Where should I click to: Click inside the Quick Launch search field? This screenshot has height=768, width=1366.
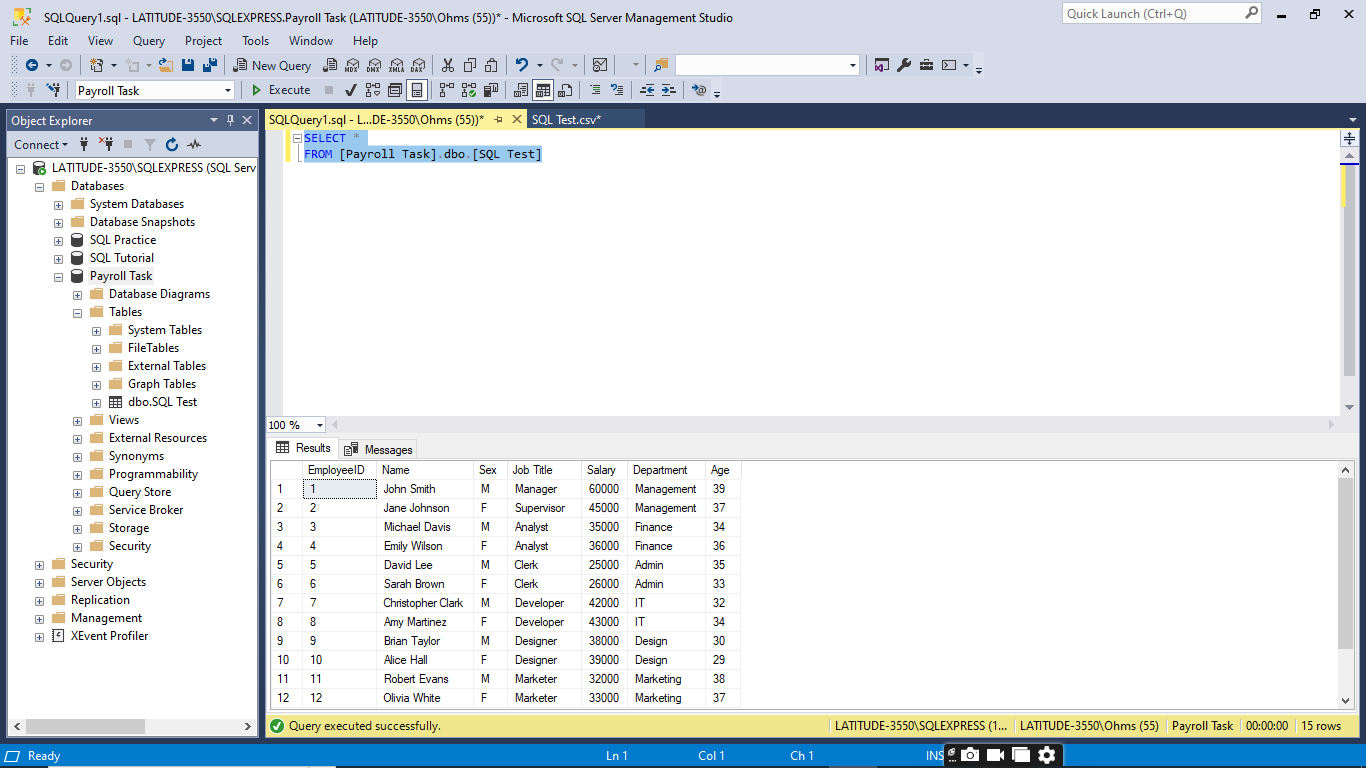pos(1153,13)
